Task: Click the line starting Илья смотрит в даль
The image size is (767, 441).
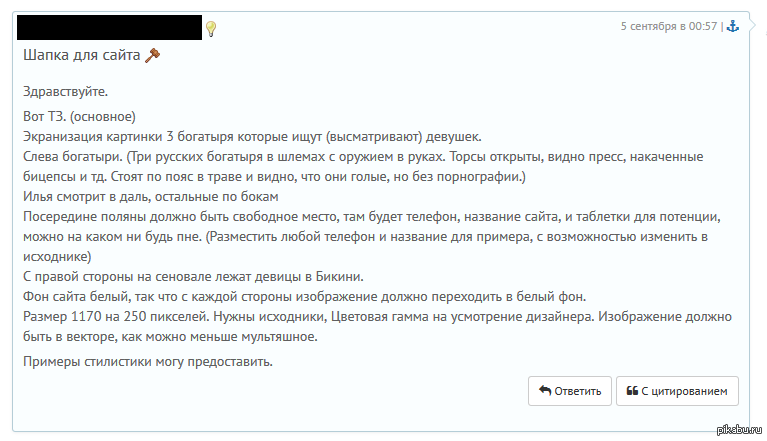Action: (x=150, y=195)
